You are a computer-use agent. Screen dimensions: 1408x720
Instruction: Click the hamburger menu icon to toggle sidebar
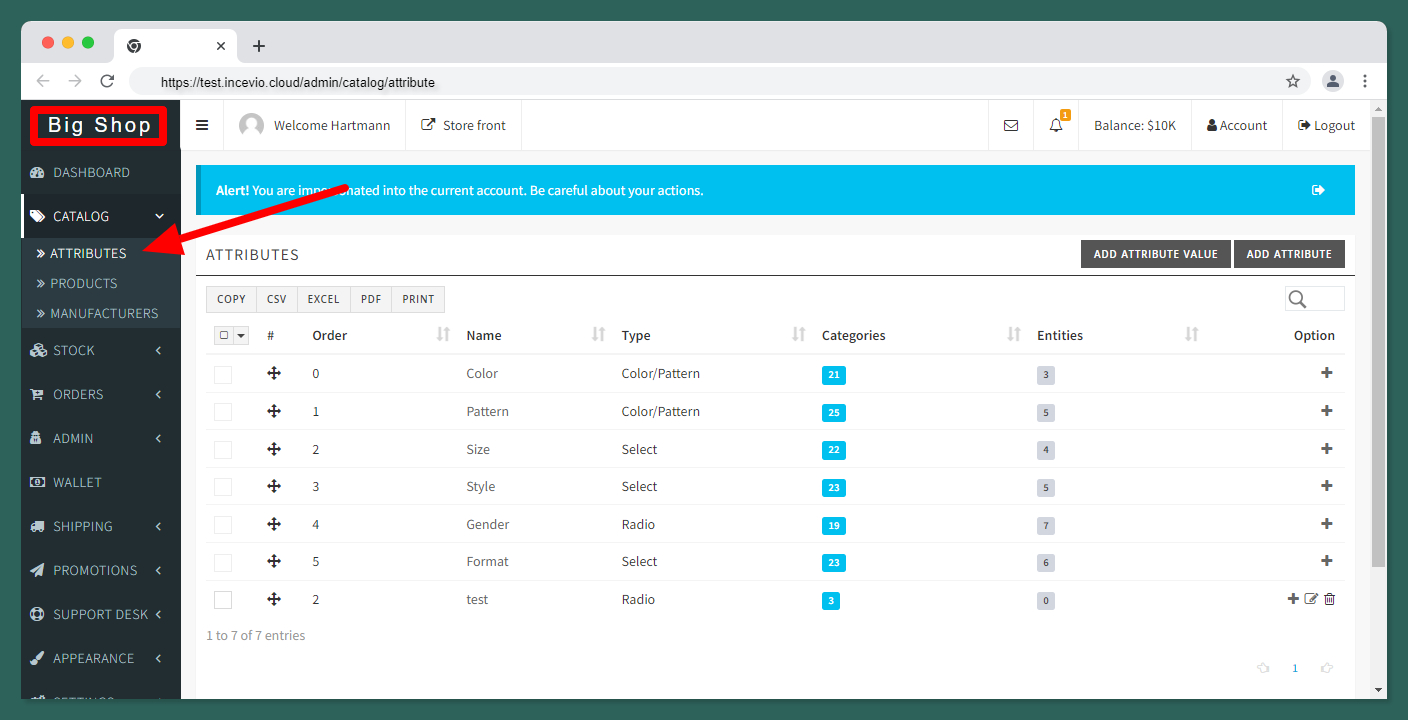[202, 125]
